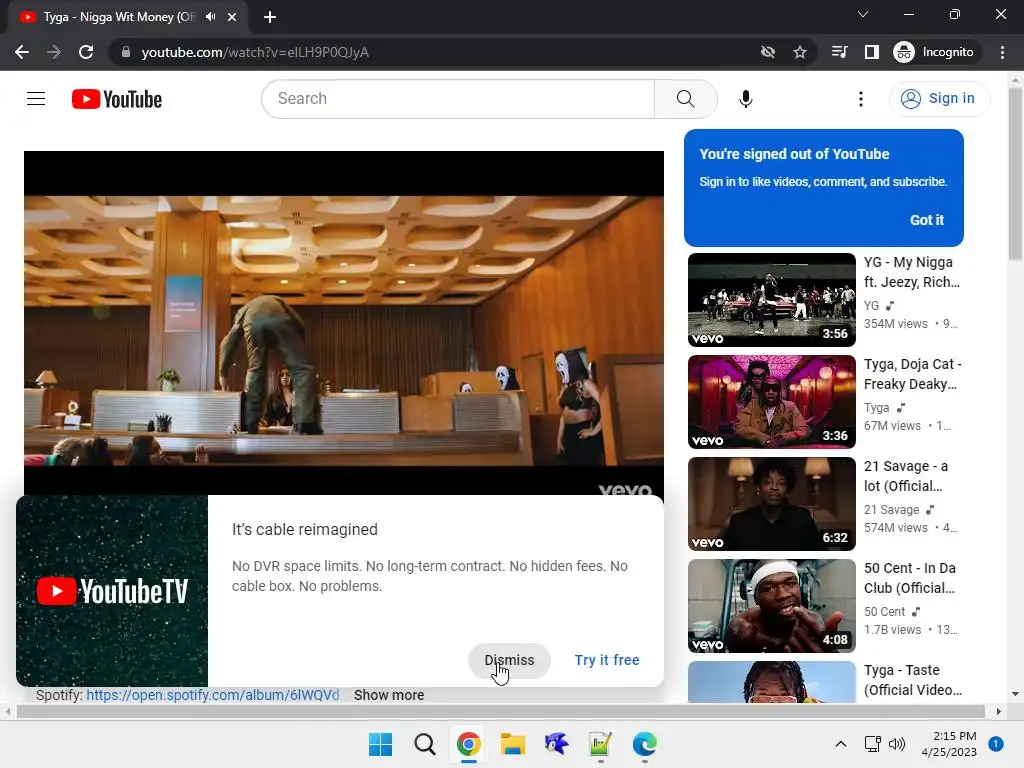The image size is (1024, 768).
Task: Open File Explorer from taskbar
Action: pos(513,744)
